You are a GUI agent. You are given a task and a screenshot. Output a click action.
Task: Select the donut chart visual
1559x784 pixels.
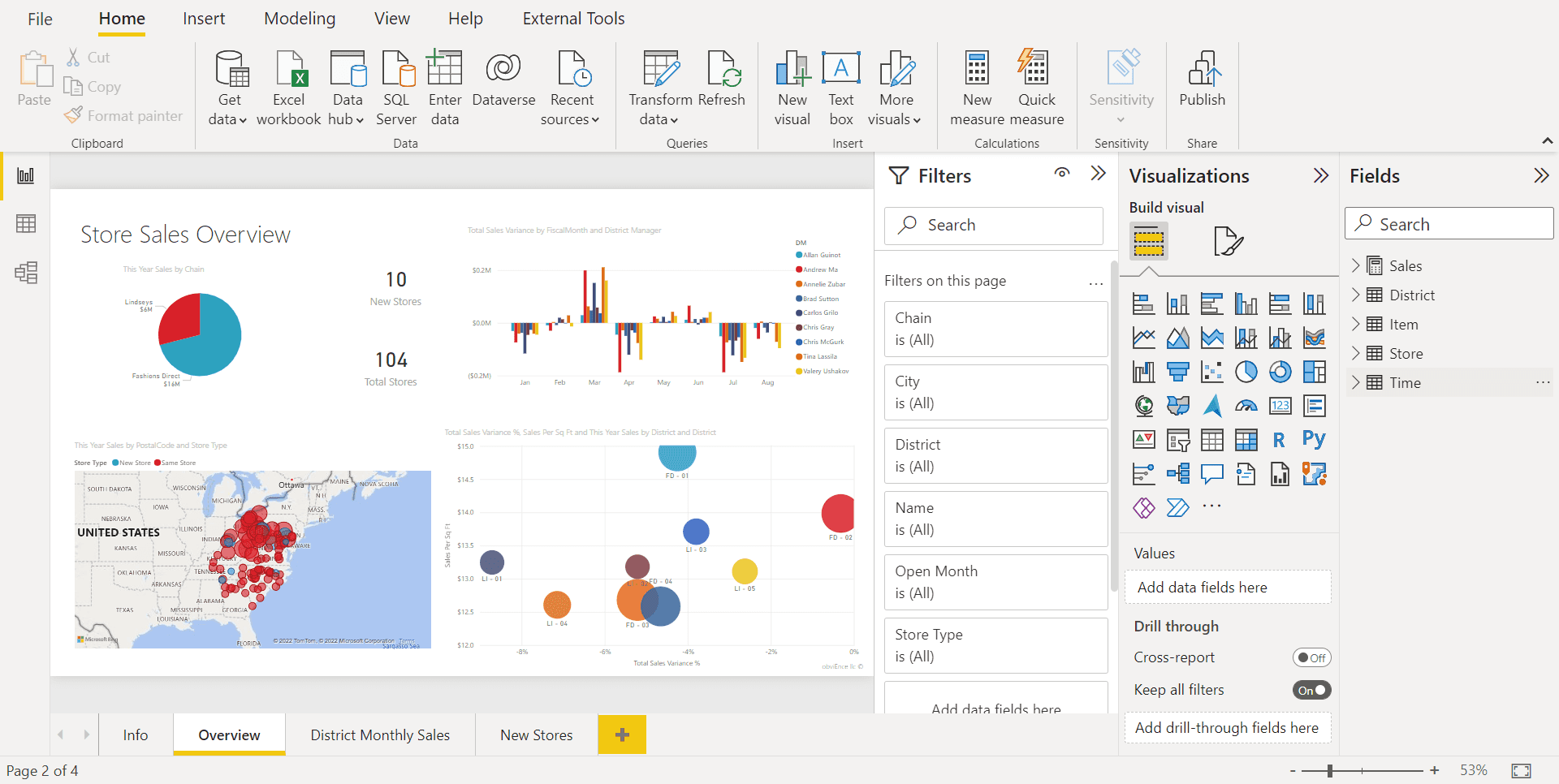(1280, 372)
